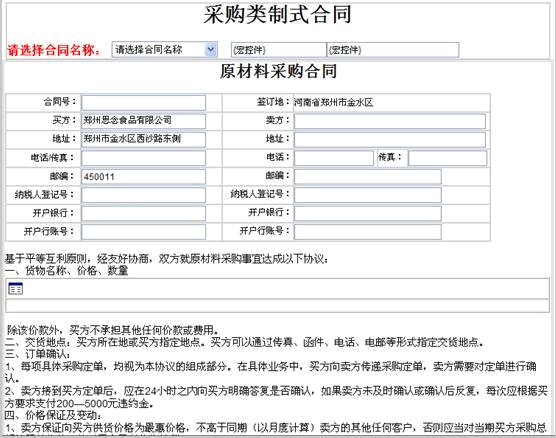Screen dimensions: 556x438
Task: Click the first (宏控件) field
Action: tap(278, 50)
